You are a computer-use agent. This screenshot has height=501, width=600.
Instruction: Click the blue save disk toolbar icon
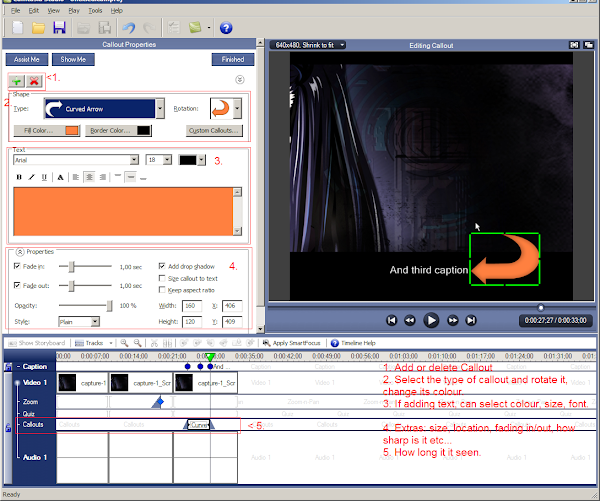click(59, 27)
